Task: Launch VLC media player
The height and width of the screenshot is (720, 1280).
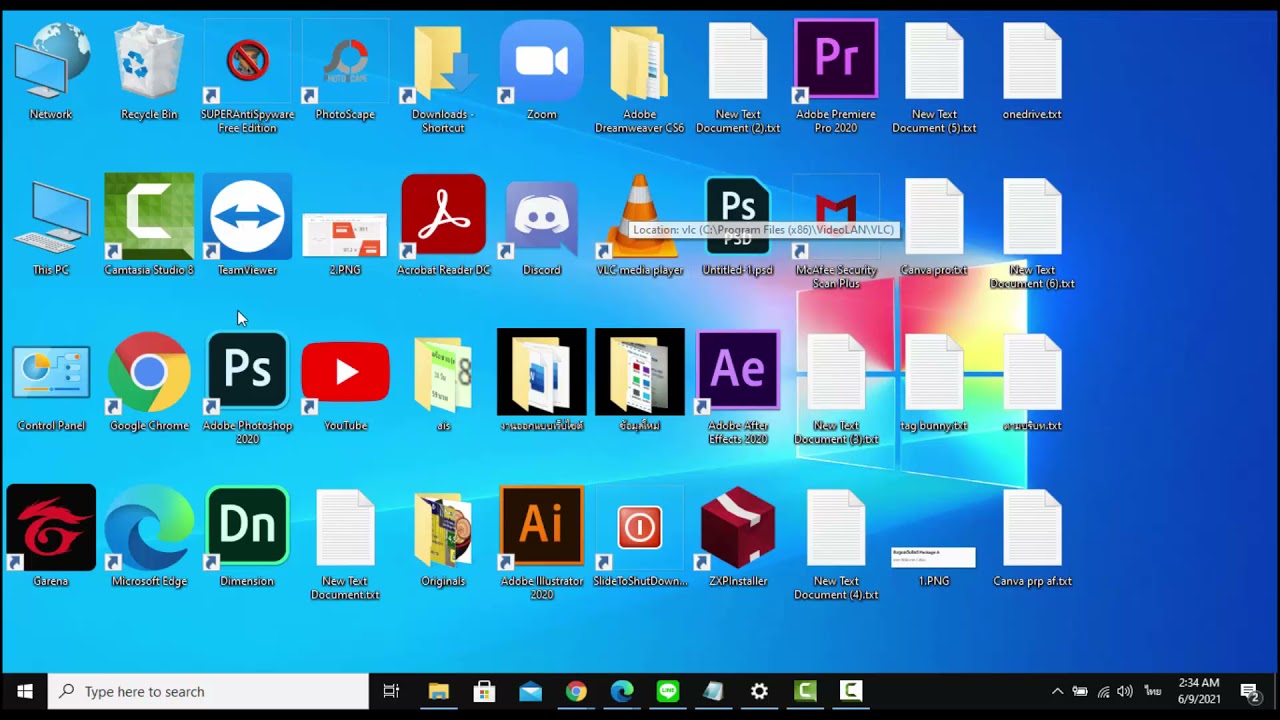Action: coord(640,226)
